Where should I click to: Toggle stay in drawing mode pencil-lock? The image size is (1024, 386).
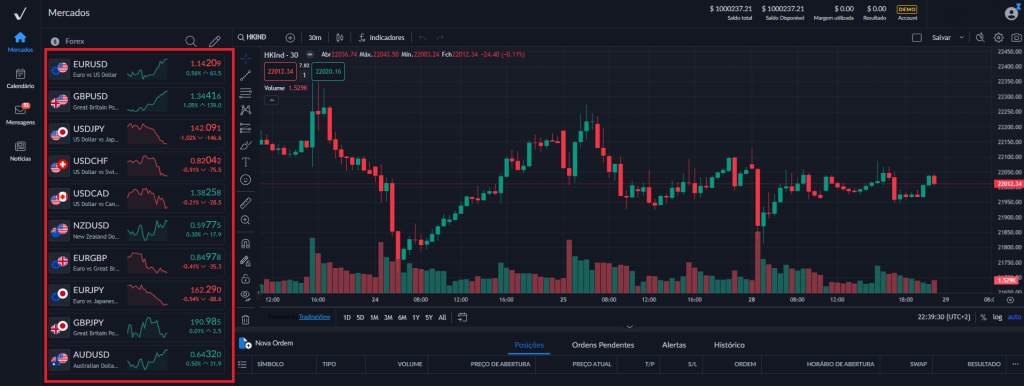coord(246,261)
